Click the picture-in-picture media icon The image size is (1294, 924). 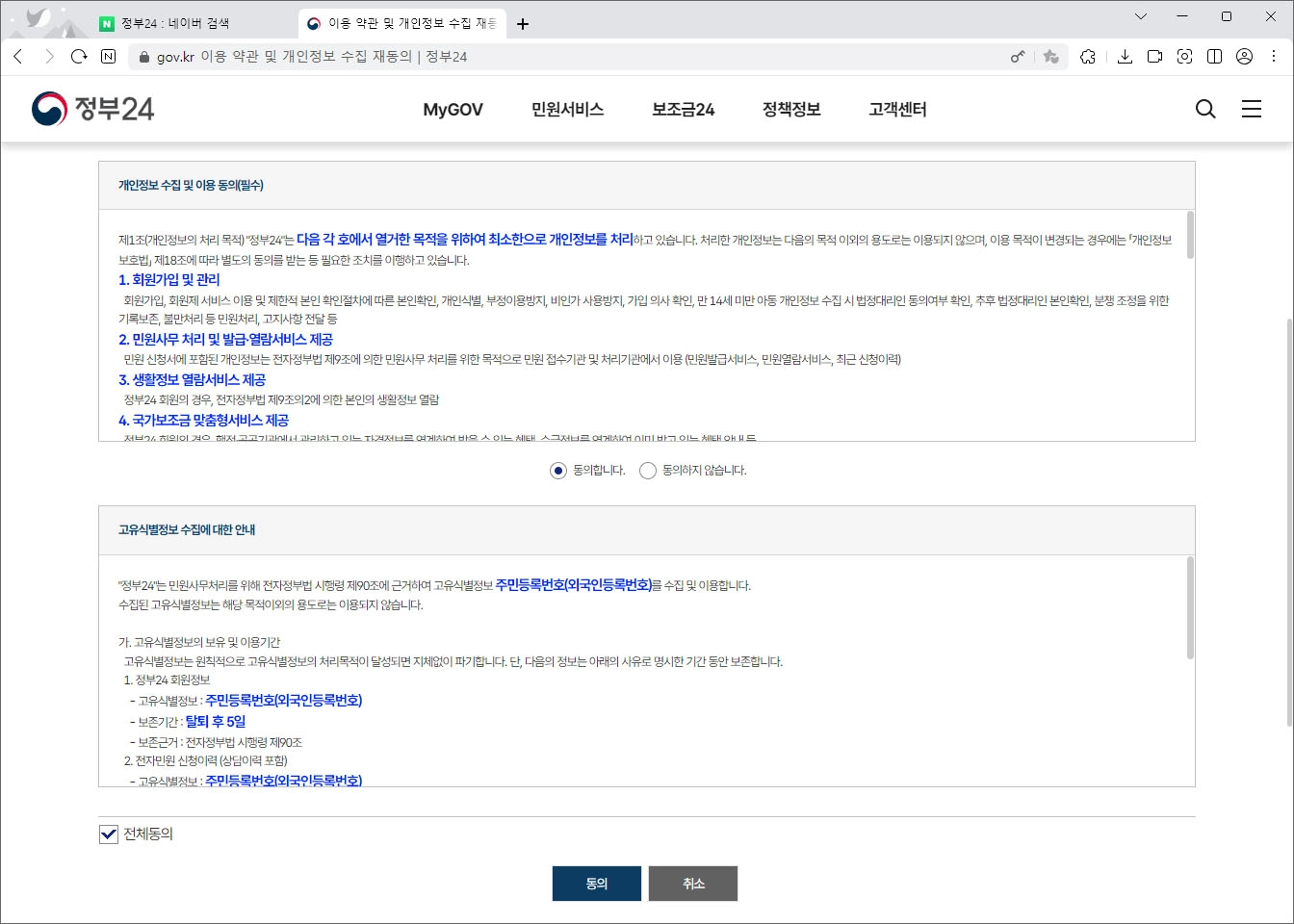click(x=1154, y=57)
